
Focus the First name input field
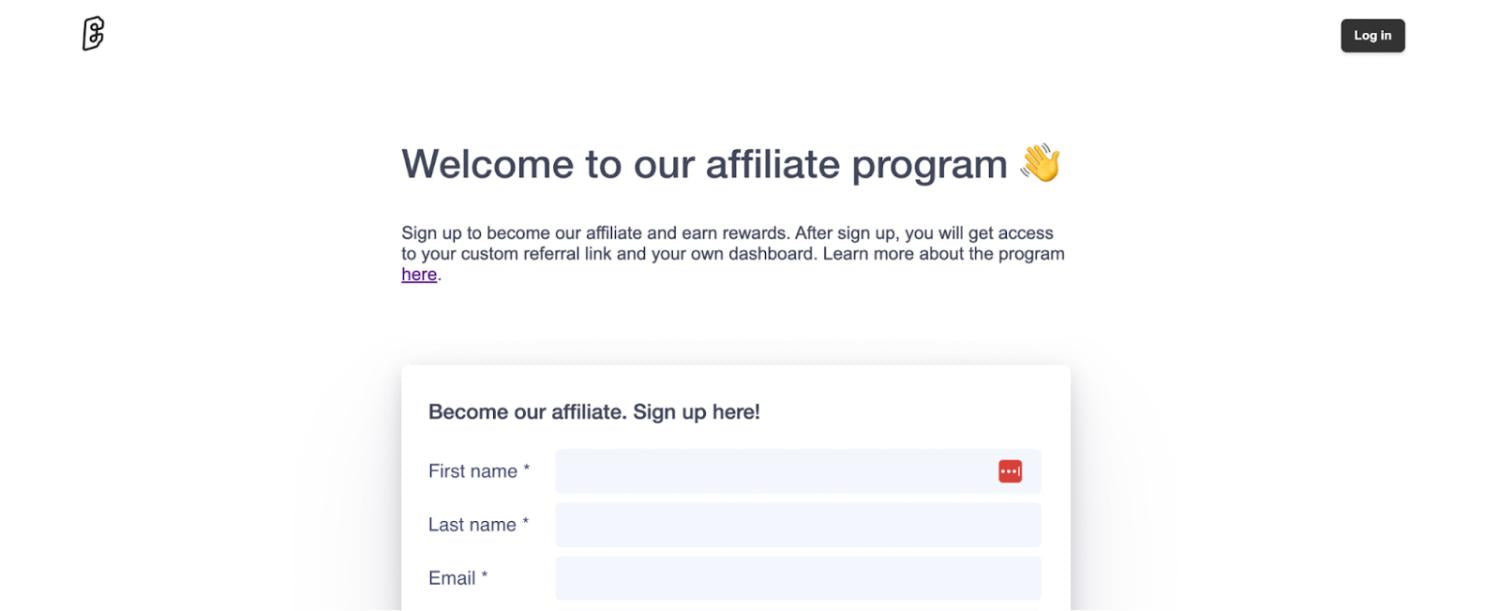[770, 470]
